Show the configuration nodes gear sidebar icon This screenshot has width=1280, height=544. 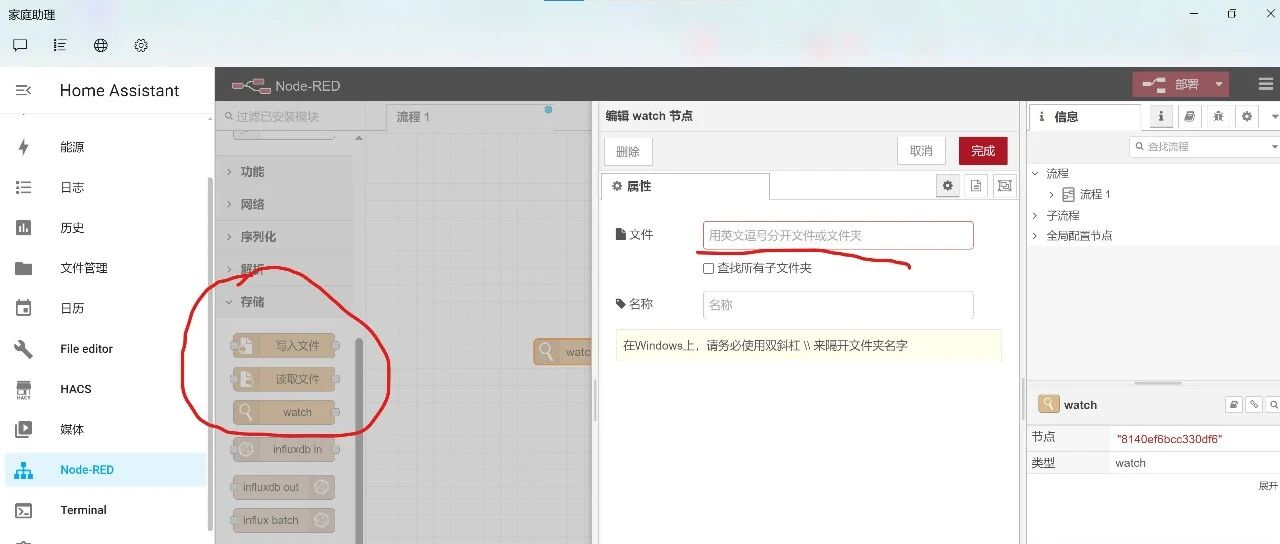pyautogui.click(x=1246, y=116)
